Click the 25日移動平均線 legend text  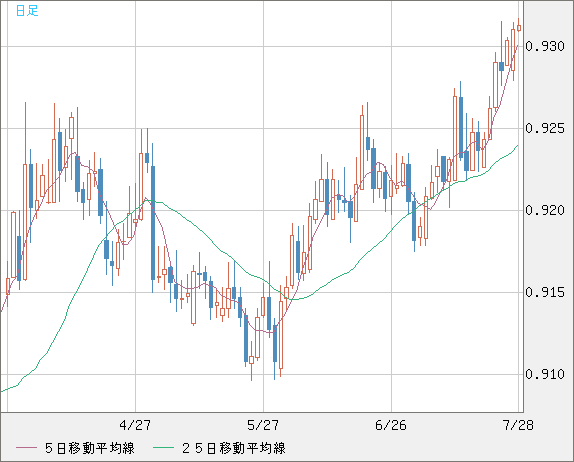234,448
